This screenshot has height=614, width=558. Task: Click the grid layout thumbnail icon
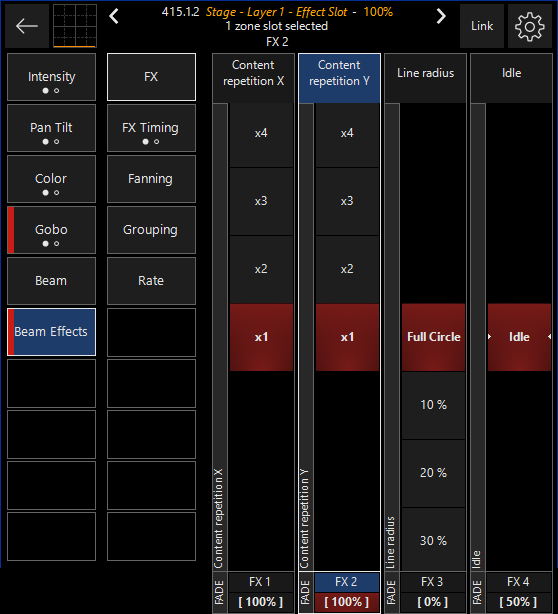75,26
